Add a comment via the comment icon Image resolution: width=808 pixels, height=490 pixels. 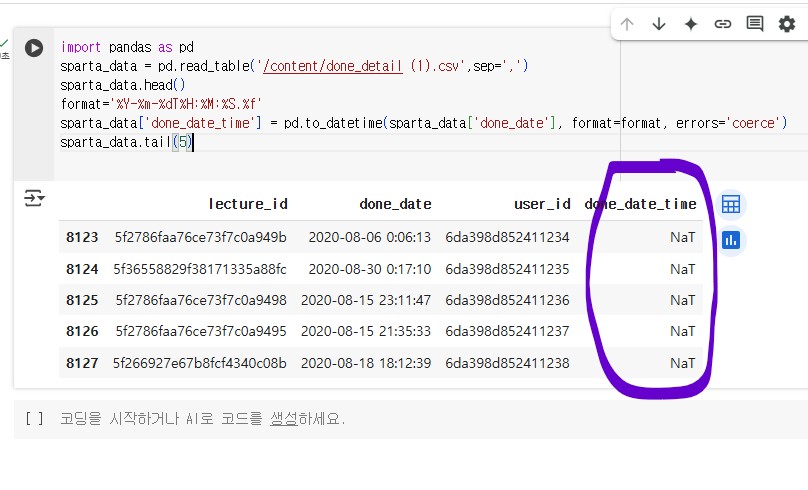pos(755,24)
